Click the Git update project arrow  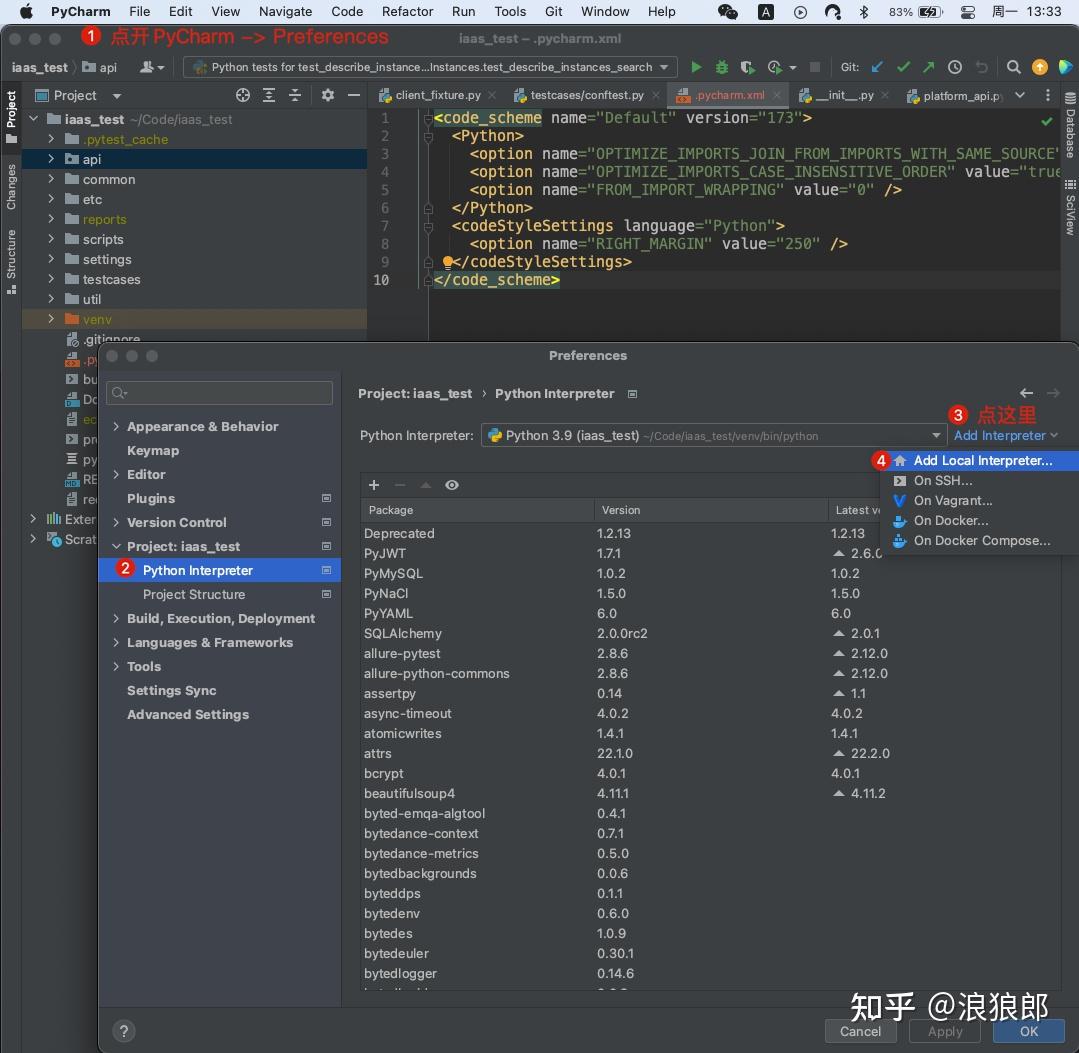click(877, 67)
